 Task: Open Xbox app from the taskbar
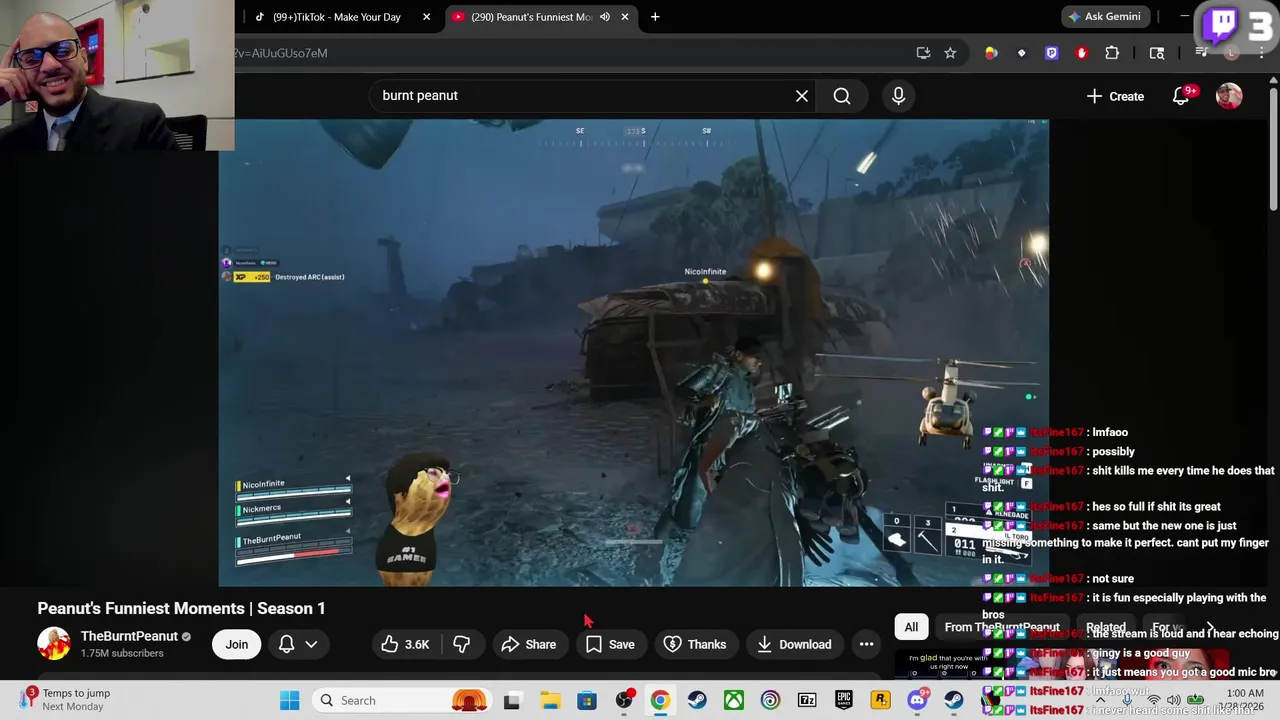tap(734, 701)
